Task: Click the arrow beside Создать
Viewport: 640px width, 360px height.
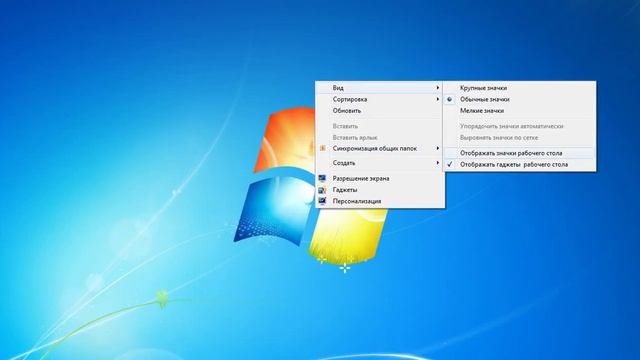Action: (x=438, y=163)
